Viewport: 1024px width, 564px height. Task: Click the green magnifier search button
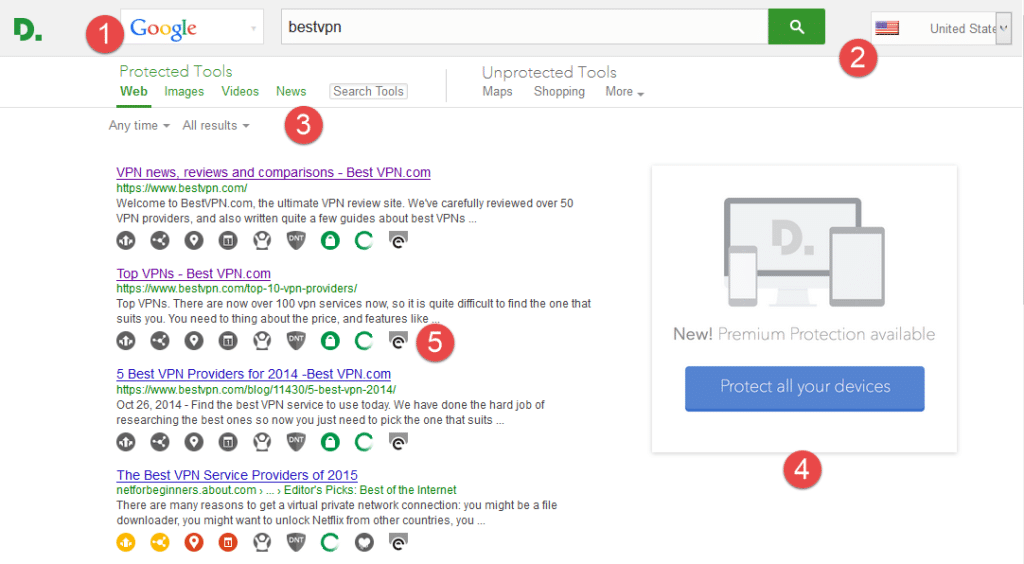pyautogui.click(x=796, y=27)
